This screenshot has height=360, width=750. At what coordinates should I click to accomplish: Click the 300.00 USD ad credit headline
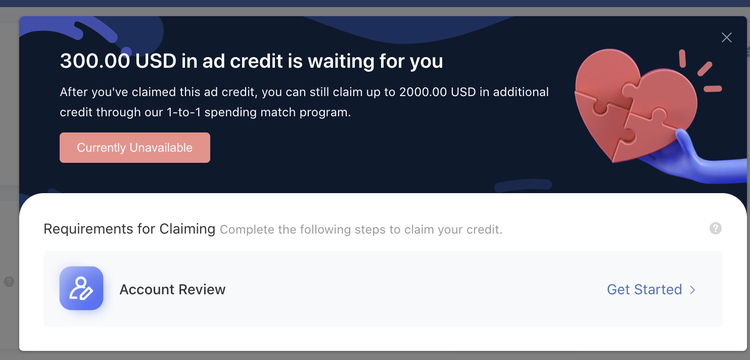251,61
